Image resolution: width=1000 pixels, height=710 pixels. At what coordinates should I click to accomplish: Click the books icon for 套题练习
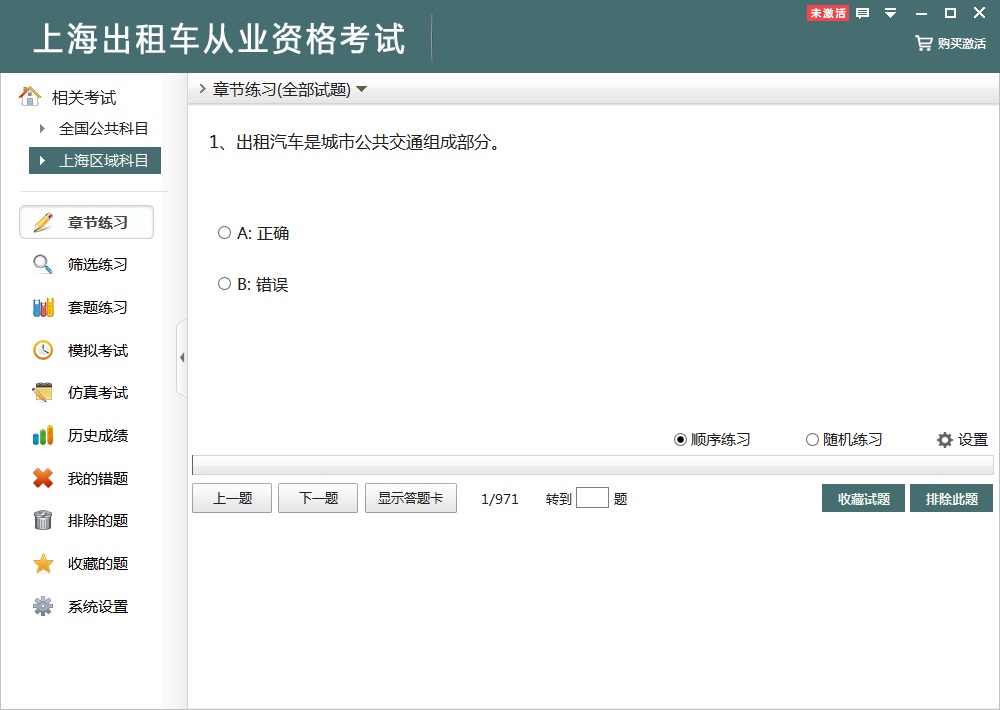click(x=43, y=308)
